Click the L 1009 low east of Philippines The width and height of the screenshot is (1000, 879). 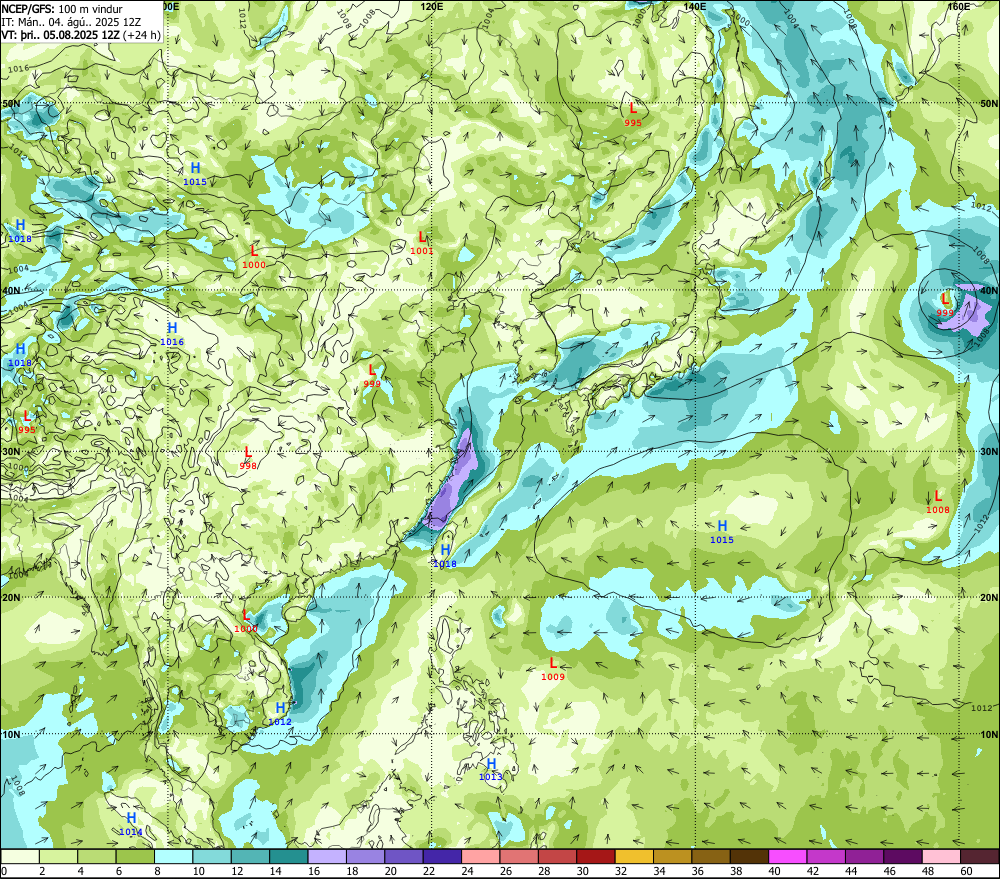553,668
